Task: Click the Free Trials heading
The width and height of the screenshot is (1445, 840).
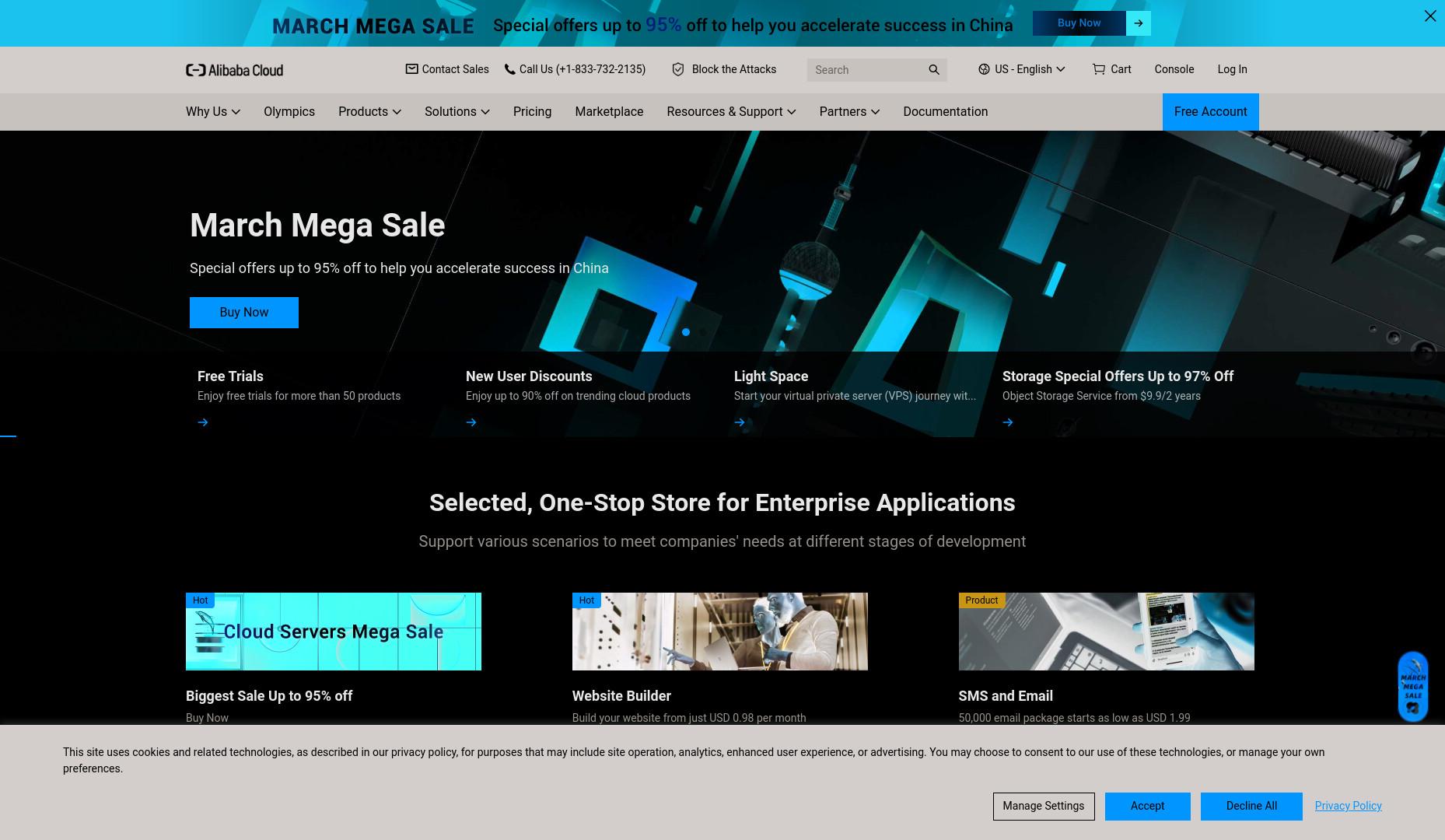Action: [230, 376]
